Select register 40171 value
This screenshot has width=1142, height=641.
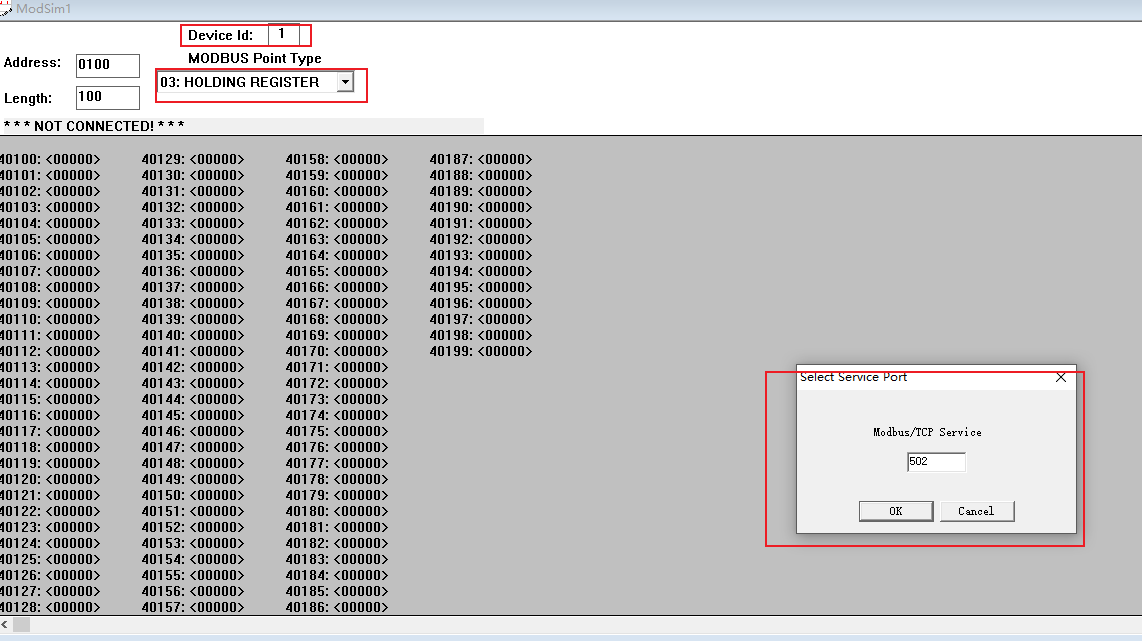click(361, 367)
